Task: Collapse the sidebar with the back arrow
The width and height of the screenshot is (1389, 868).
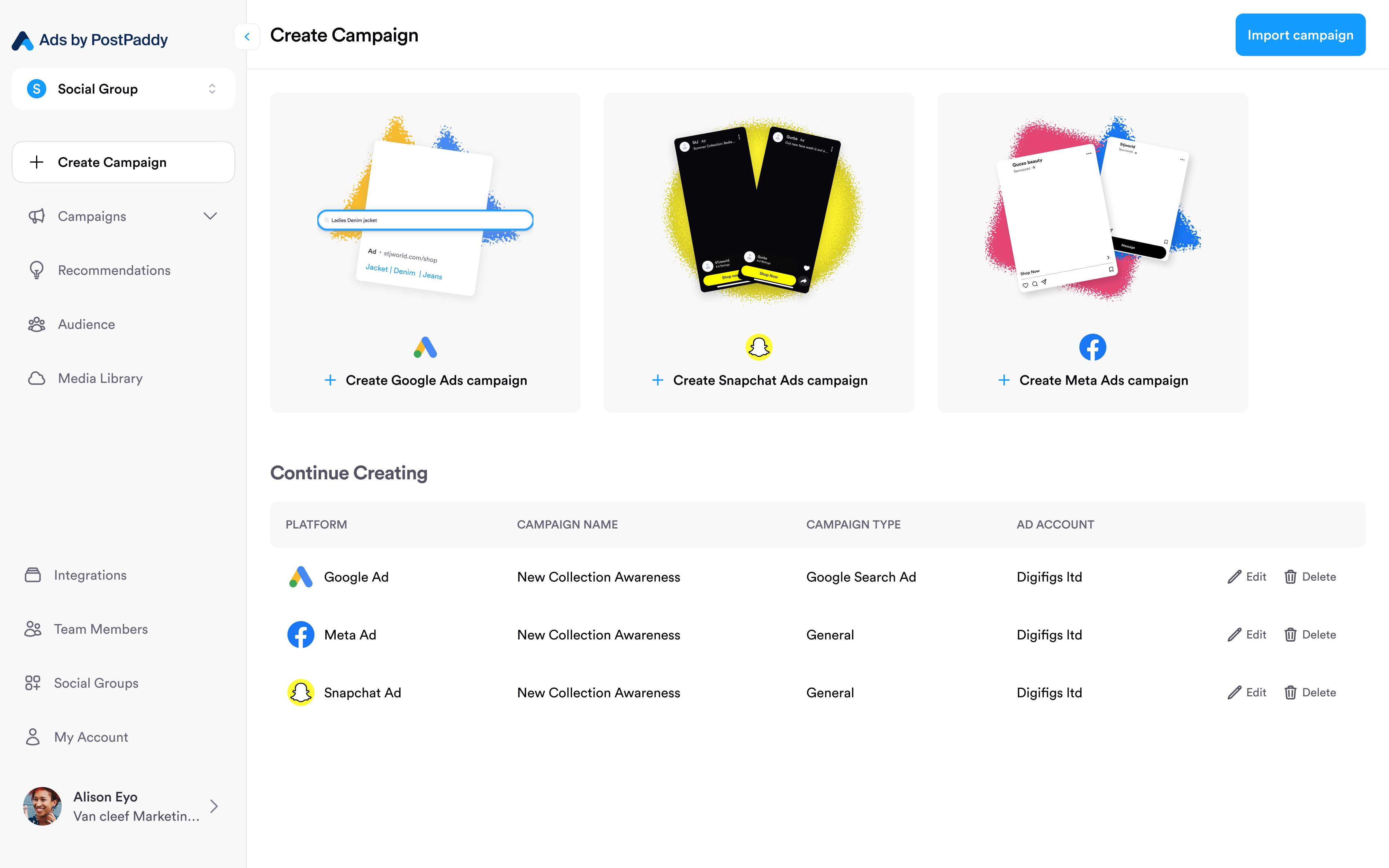Action: pos(247,37)
